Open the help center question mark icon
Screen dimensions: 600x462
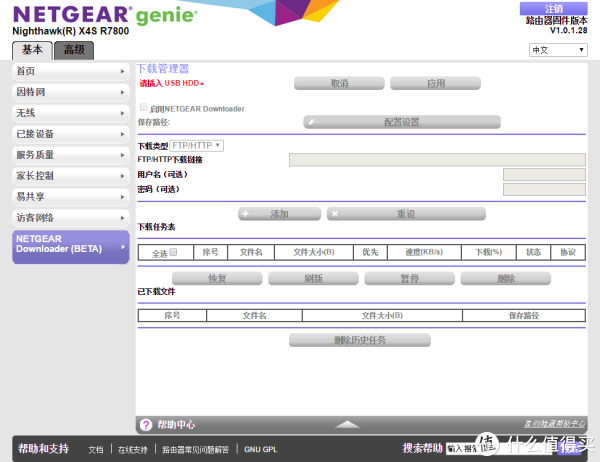click(x=146, y=425)
